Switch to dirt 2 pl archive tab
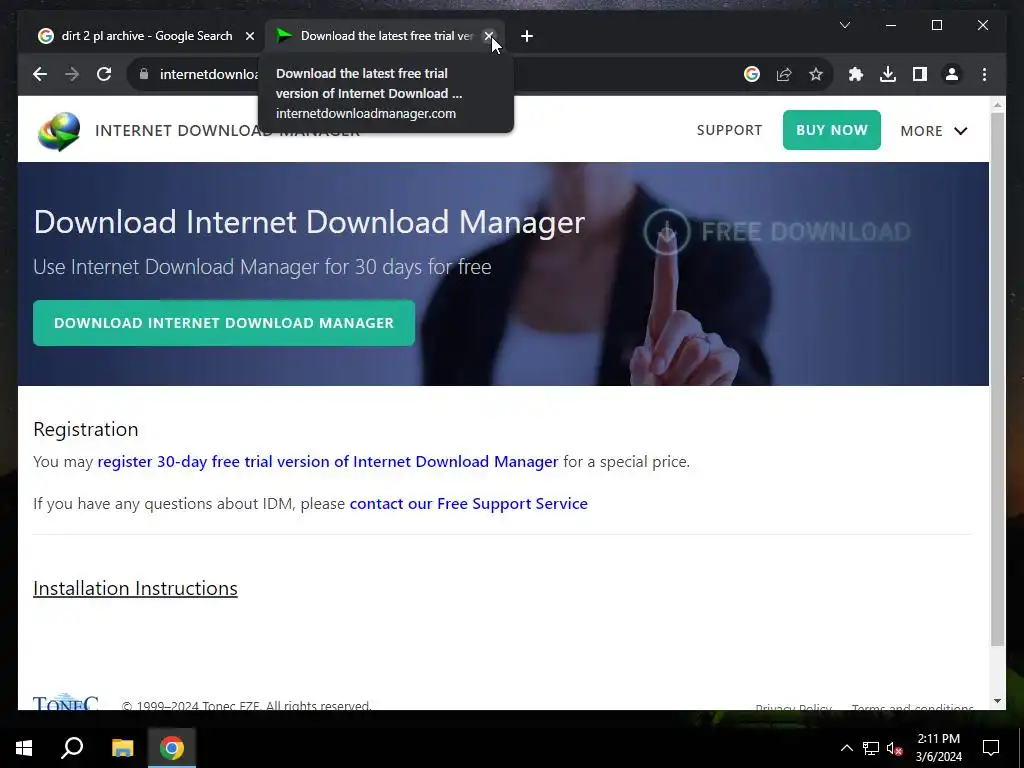1024x768 pixels. pyautogui.click(x=146, y=37)
